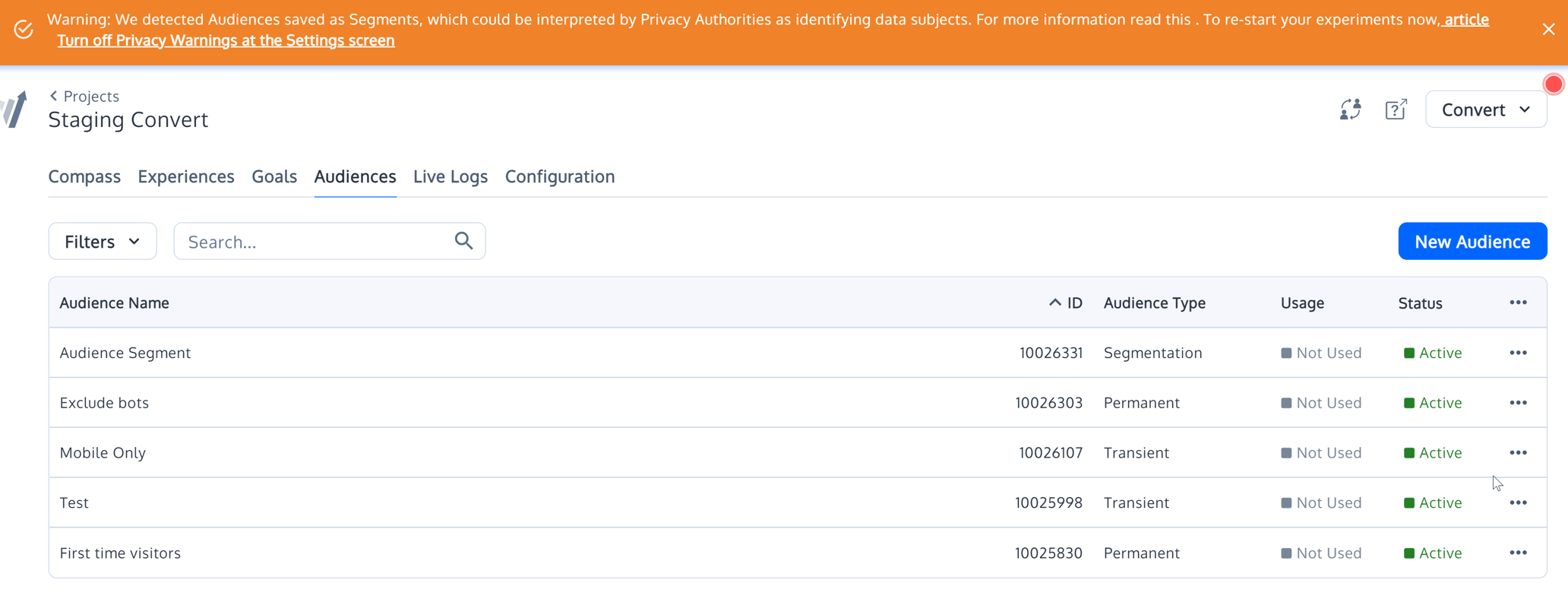Open actions menu for Test row
Viewport: 1568px width, 602px height.
pyautogui.click(x=1518, y=503)
